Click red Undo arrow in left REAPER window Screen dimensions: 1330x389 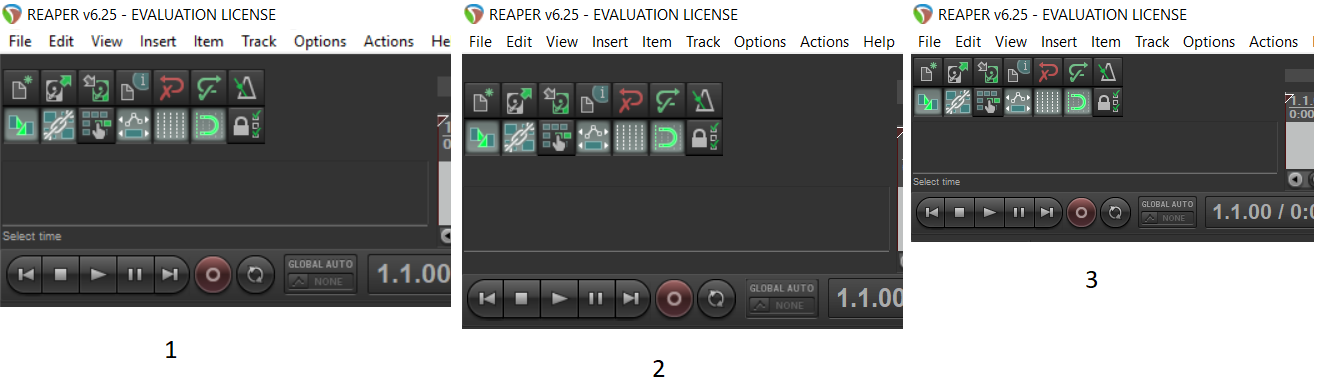171,88
